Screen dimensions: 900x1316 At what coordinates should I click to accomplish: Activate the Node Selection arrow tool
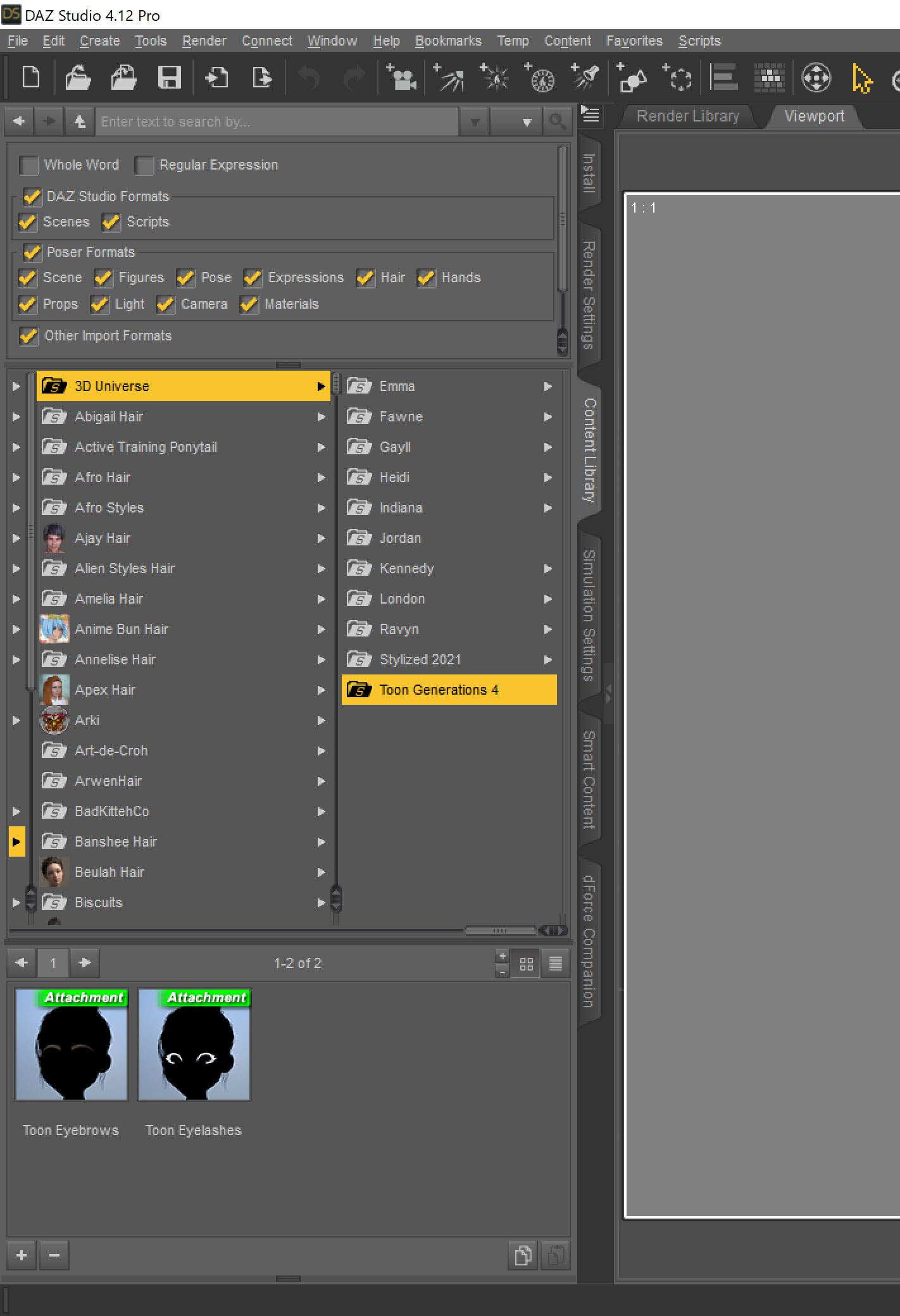862,78
